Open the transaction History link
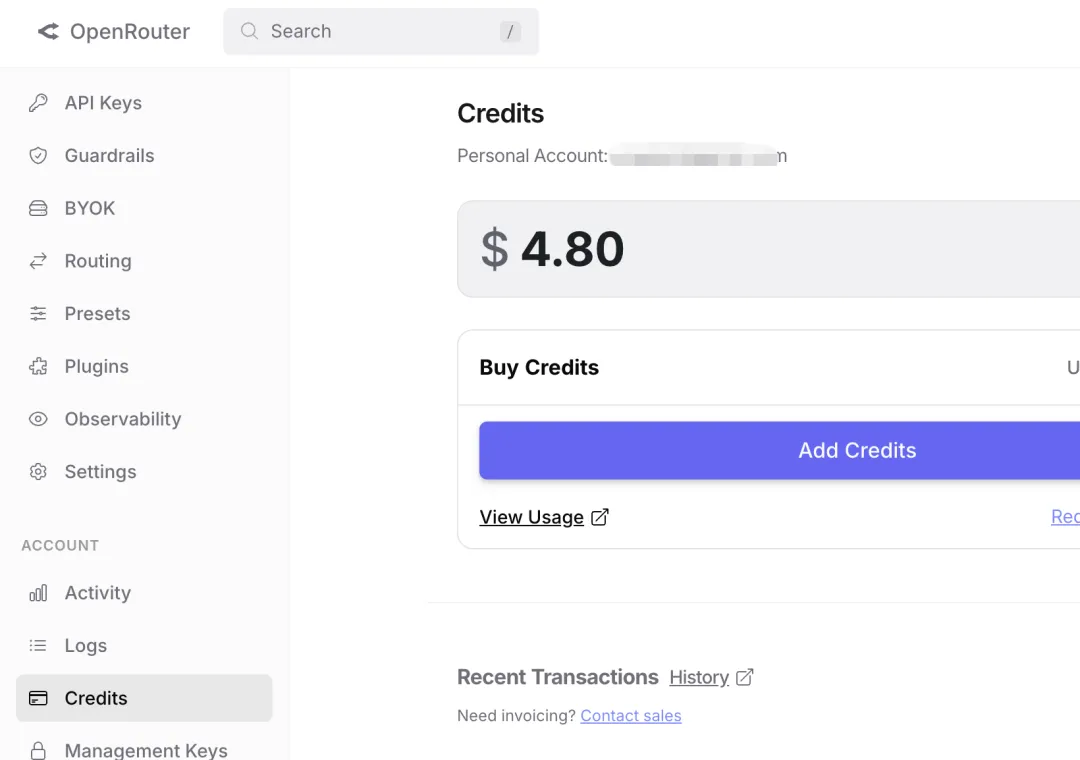 699,677
